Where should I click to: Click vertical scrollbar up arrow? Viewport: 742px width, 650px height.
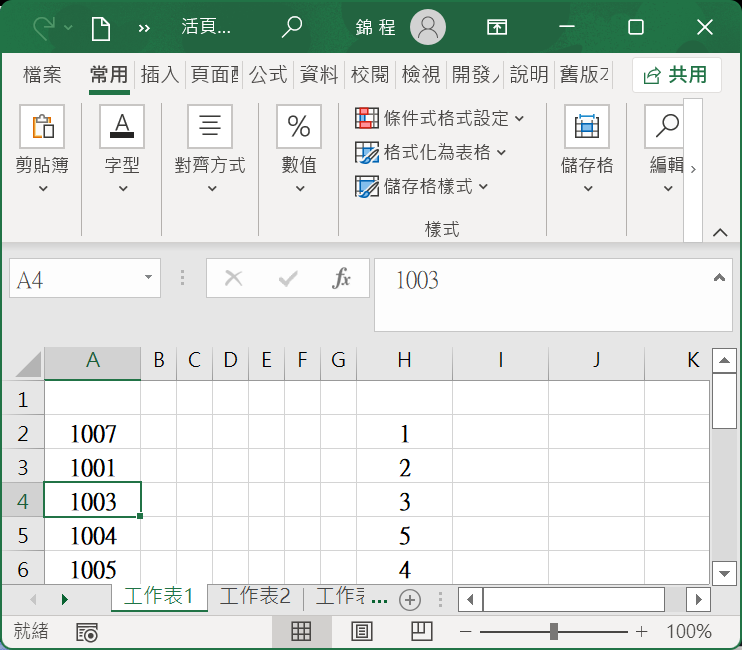(x=724, y=360)
